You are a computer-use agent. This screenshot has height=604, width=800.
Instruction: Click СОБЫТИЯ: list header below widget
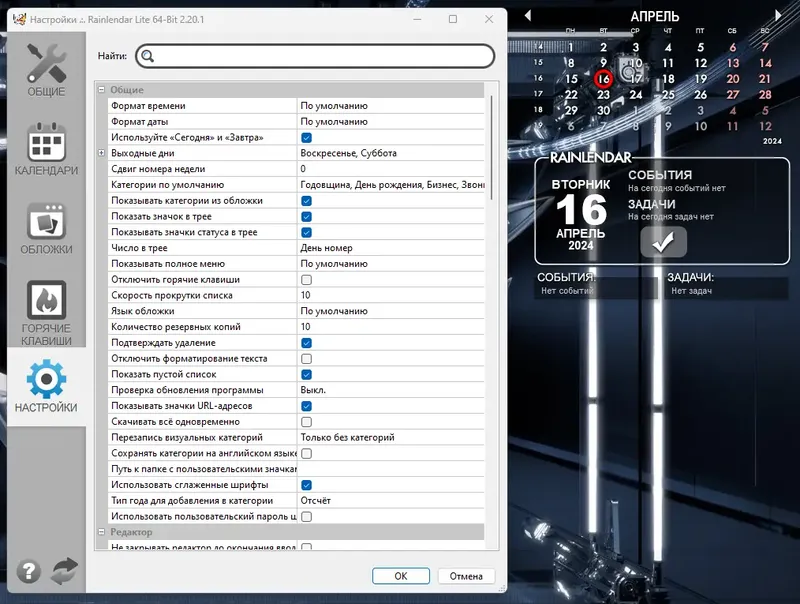point(566,278)
